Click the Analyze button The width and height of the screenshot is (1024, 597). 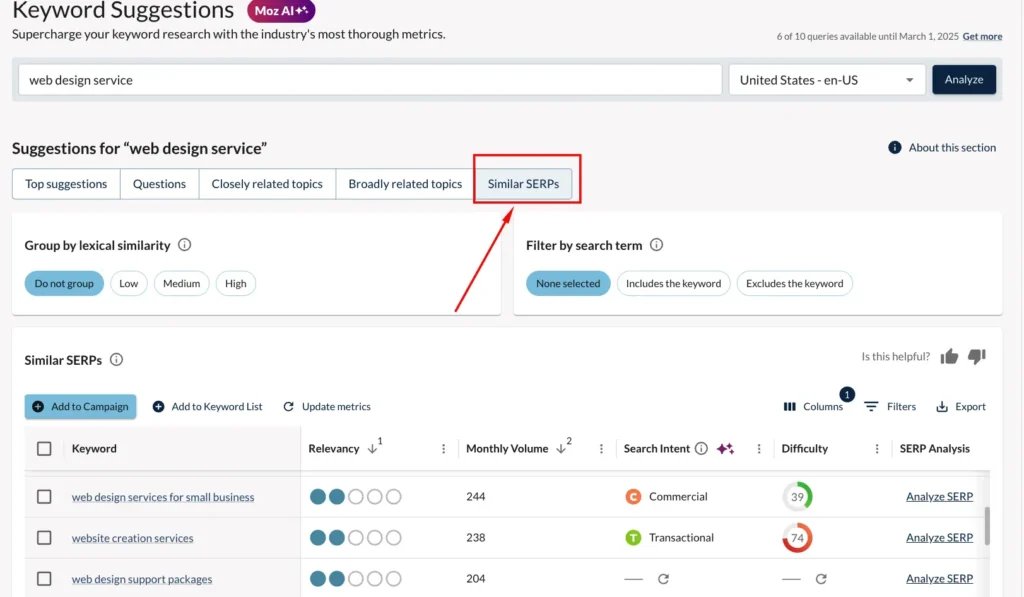[963, 79]
